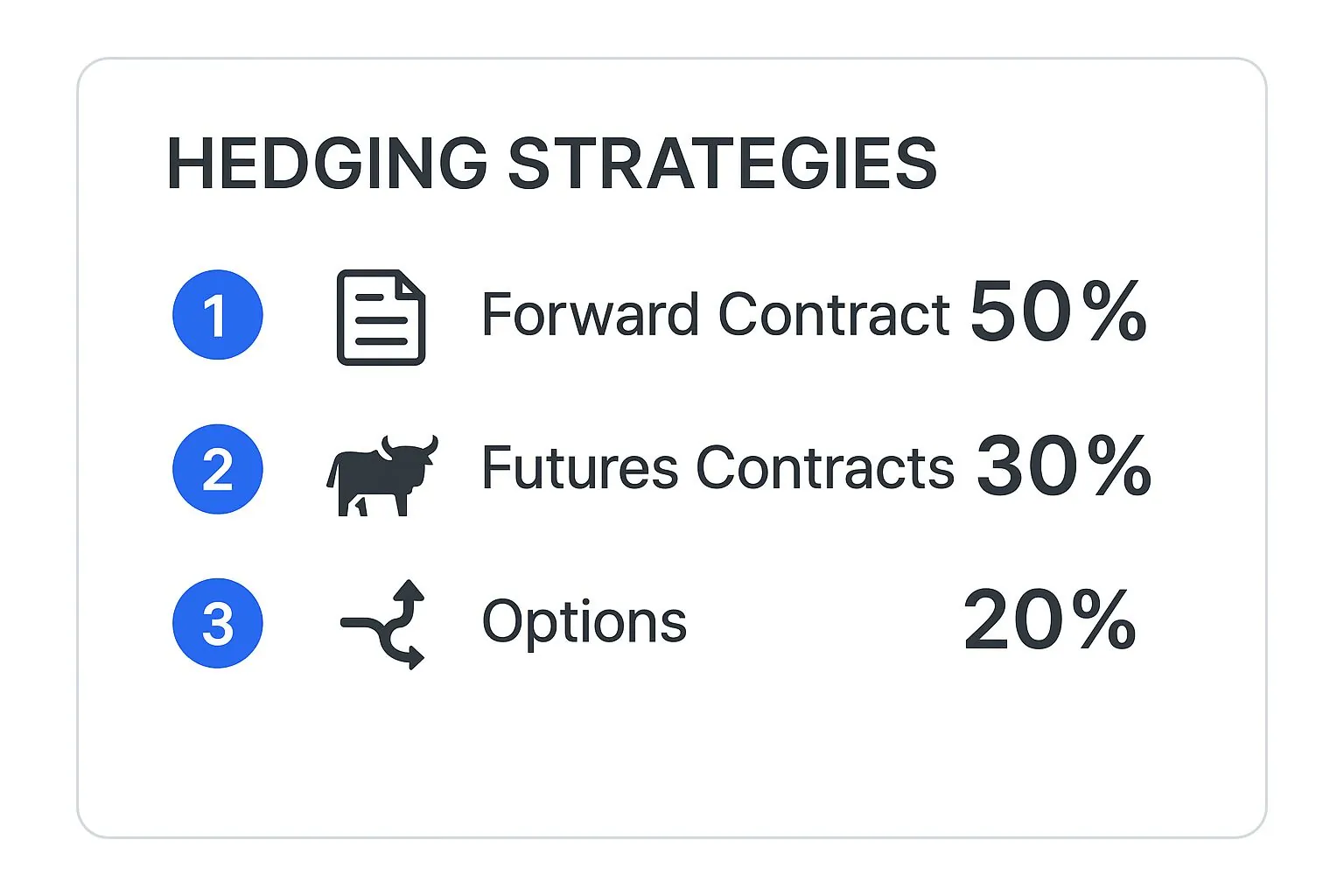
Task: Click the word HEDGING in the title
Action: [326, 164]
